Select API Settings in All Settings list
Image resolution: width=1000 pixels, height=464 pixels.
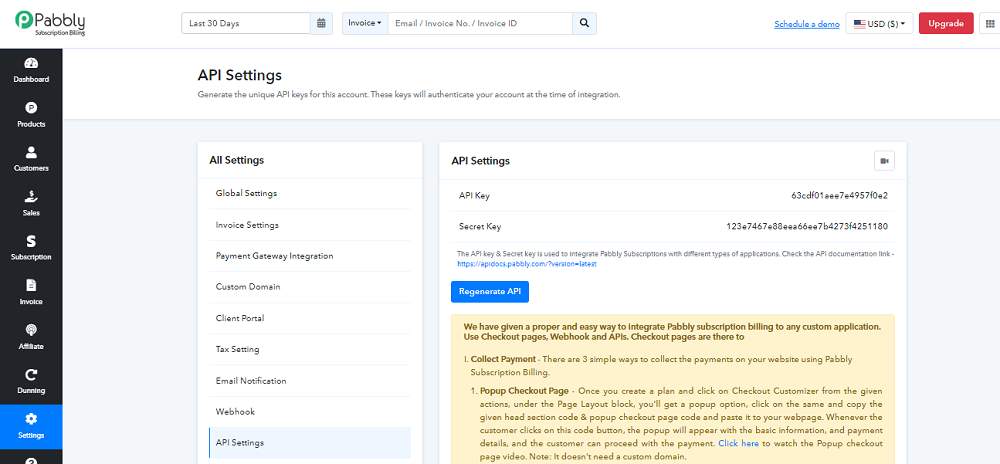coord(310,442)
